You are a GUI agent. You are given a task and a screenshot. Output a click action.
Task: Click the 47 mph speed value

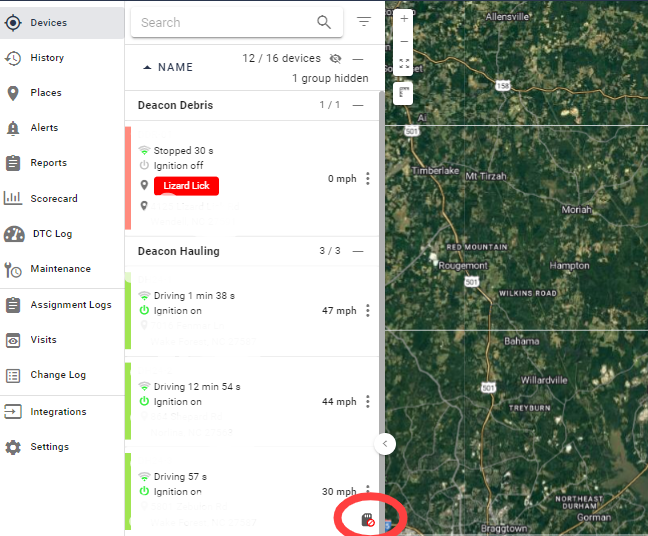tap(339, 311)
